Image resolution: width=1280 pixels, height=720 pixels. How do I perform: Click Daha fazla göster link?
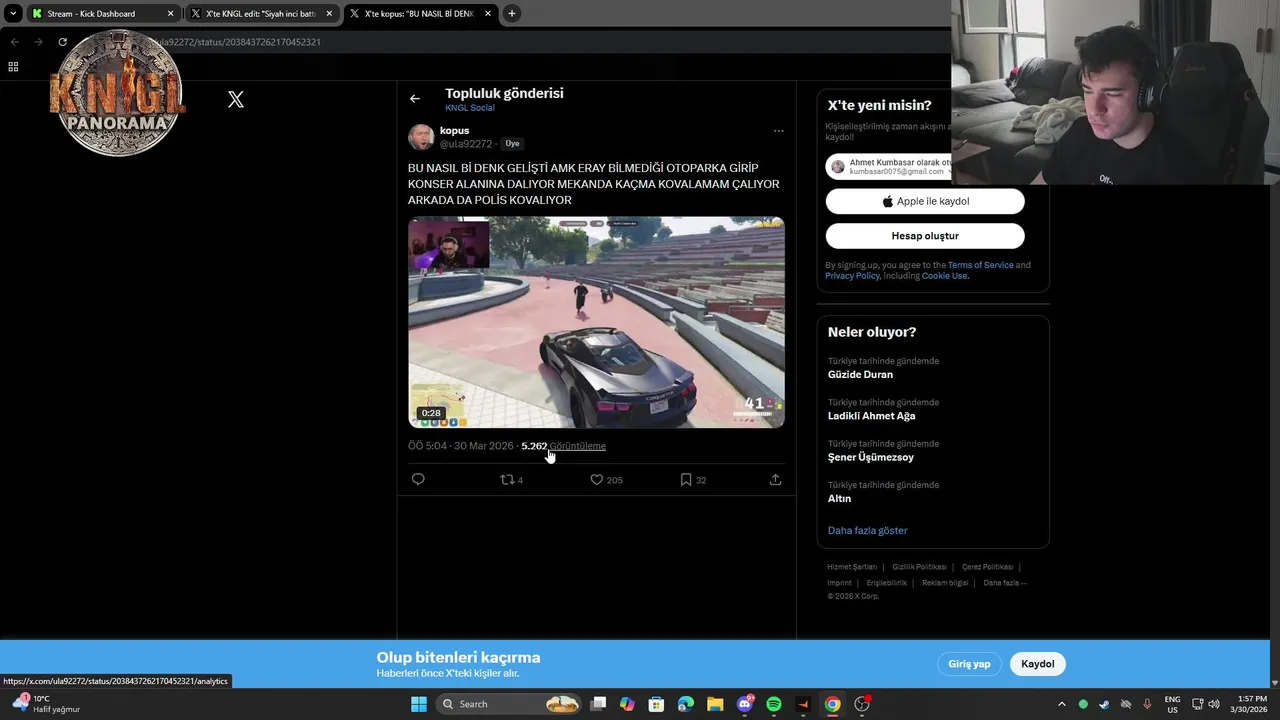(x=867, y=531)
